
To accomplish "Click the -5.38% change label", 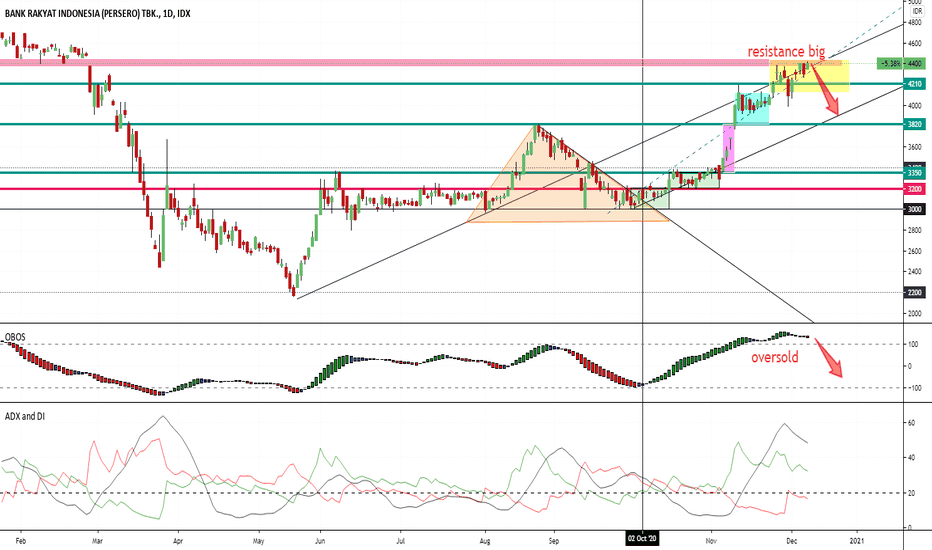I will tap(890, 63).
